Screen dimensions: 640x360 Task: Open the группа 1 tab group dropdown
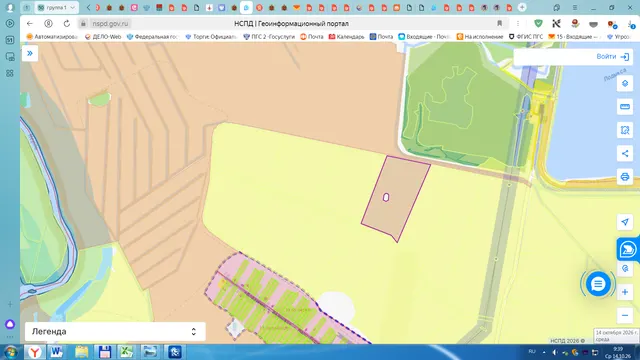[57, 7]
